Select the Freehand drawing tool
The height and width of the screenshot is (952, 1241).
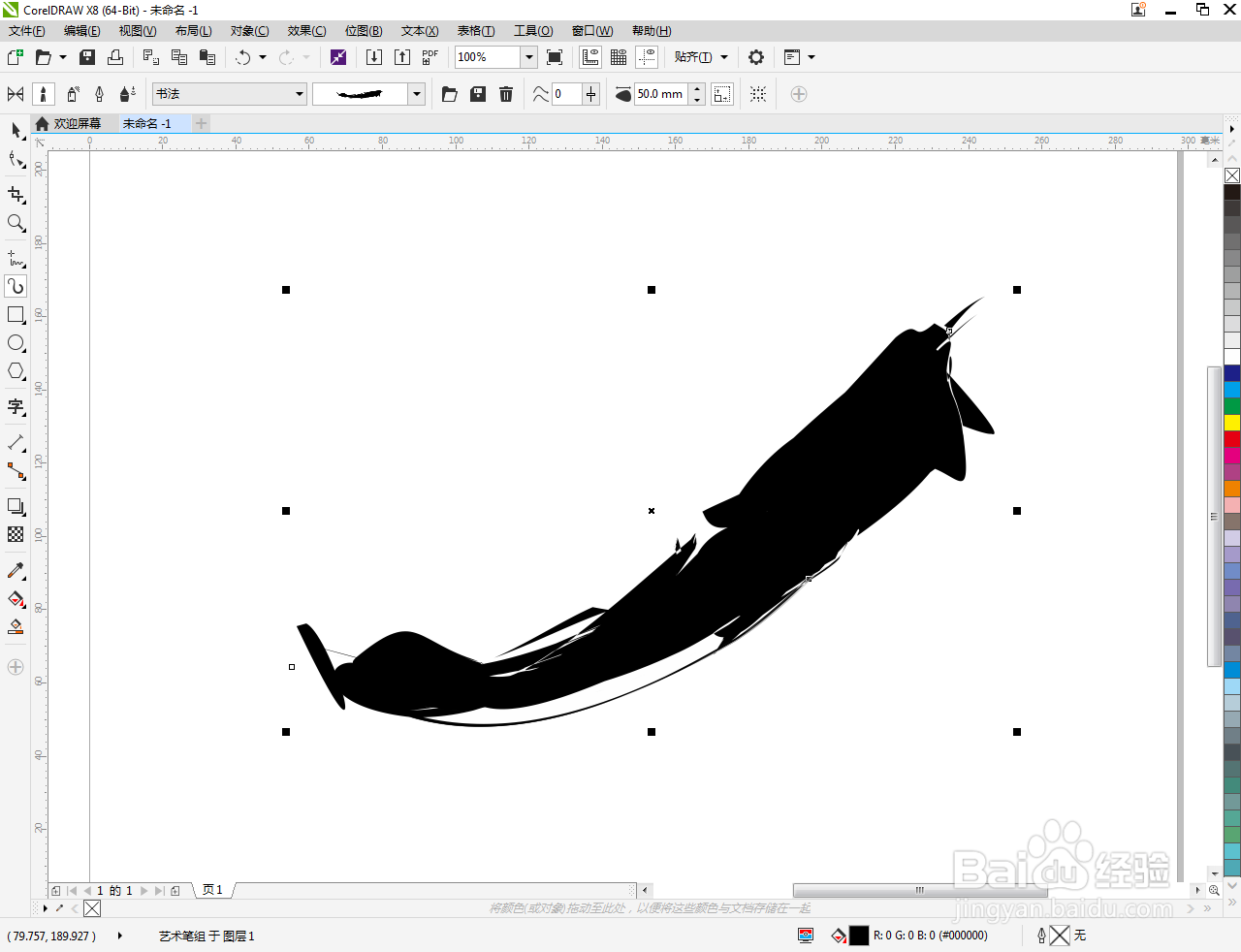[x=16, y=258]
